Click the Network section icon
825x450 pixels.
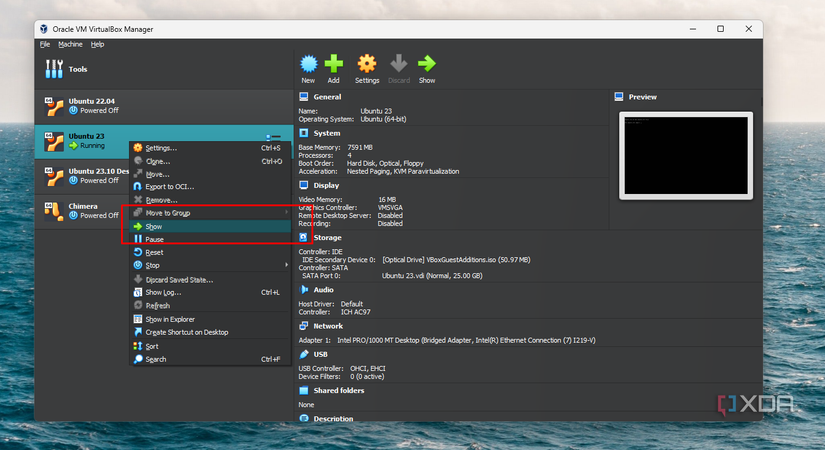tap(304, 326)
